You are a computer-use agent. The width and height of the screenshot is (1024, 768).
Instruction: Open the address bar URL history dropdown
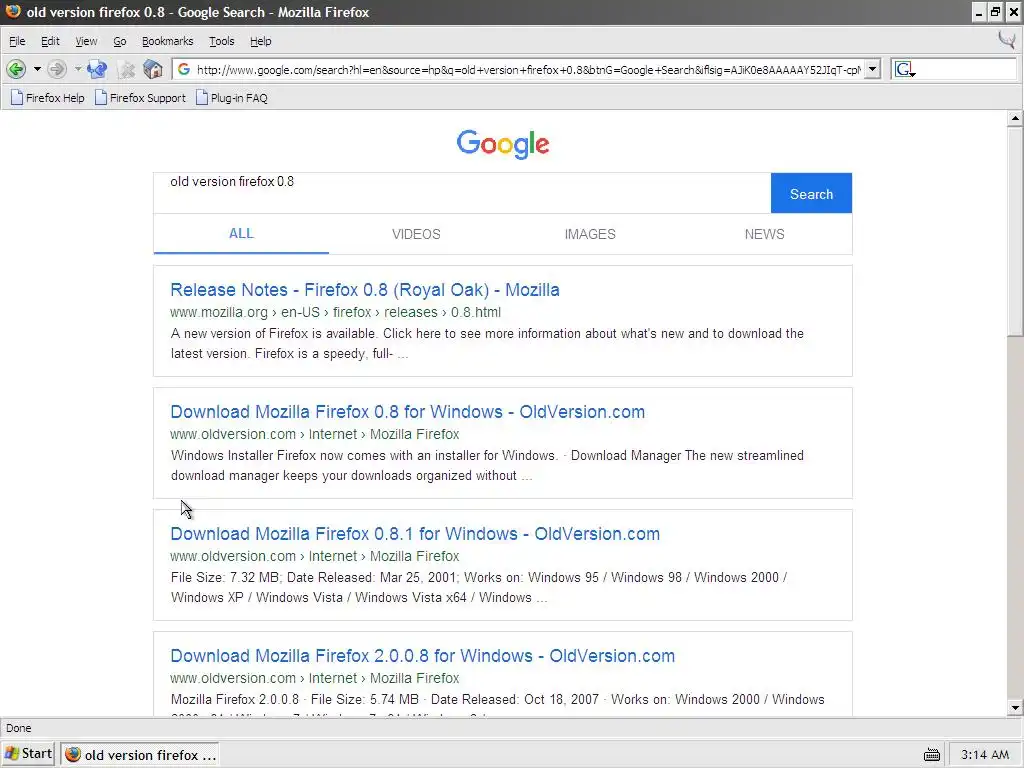(872, 69)
